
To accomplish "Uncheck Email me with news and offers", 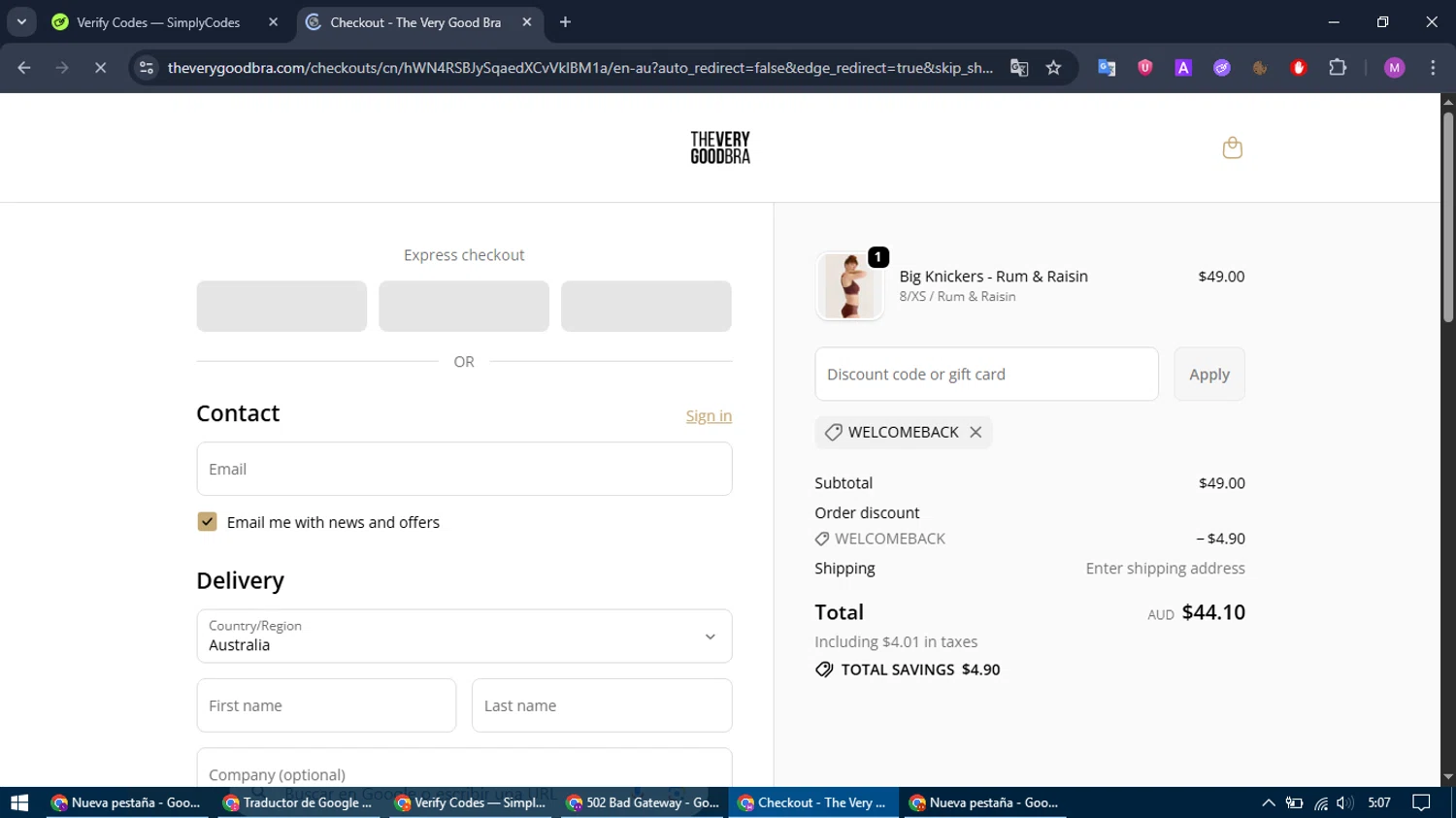I will point(207,522).
